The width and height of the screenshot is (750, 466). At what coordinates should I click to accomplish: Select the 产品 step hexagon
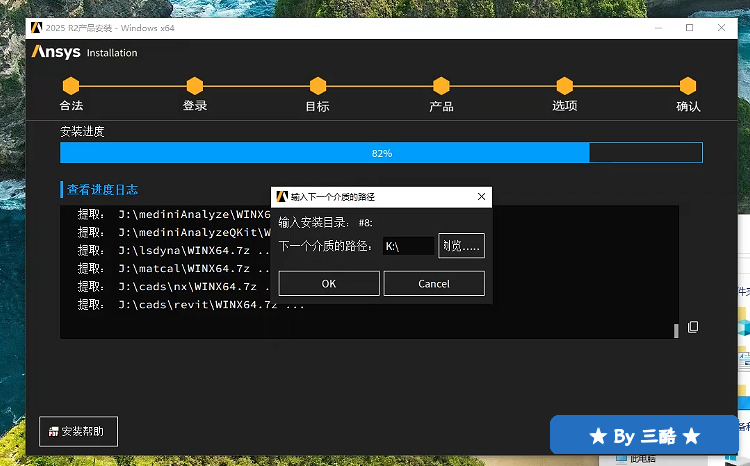(441, 86)
